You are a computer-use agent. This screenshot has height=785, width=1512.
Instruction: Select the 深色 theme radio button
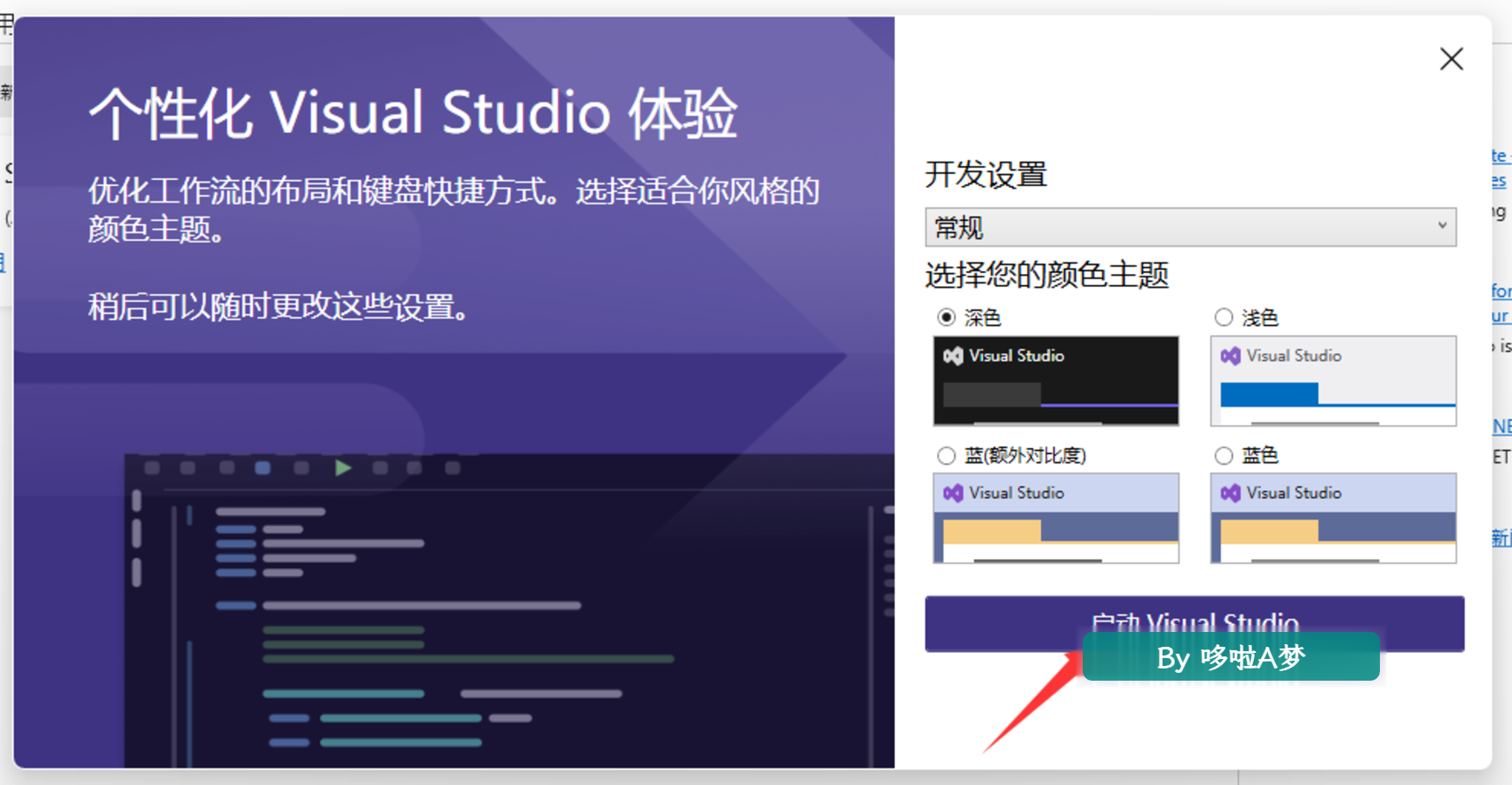pos(946,317)
